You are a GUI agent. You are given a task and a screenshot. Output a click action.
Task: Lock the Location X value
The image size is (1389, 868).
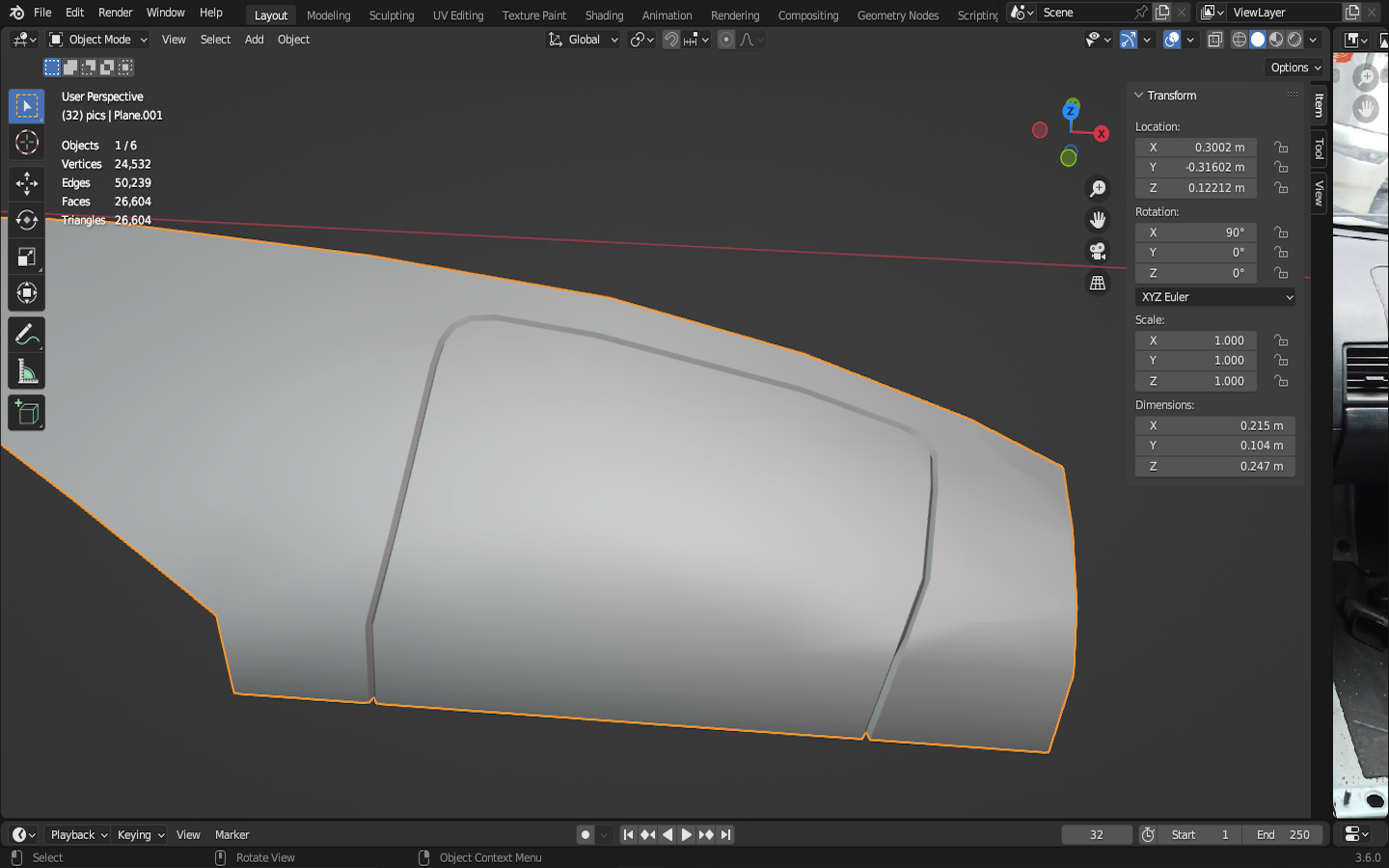point(1281,148)
